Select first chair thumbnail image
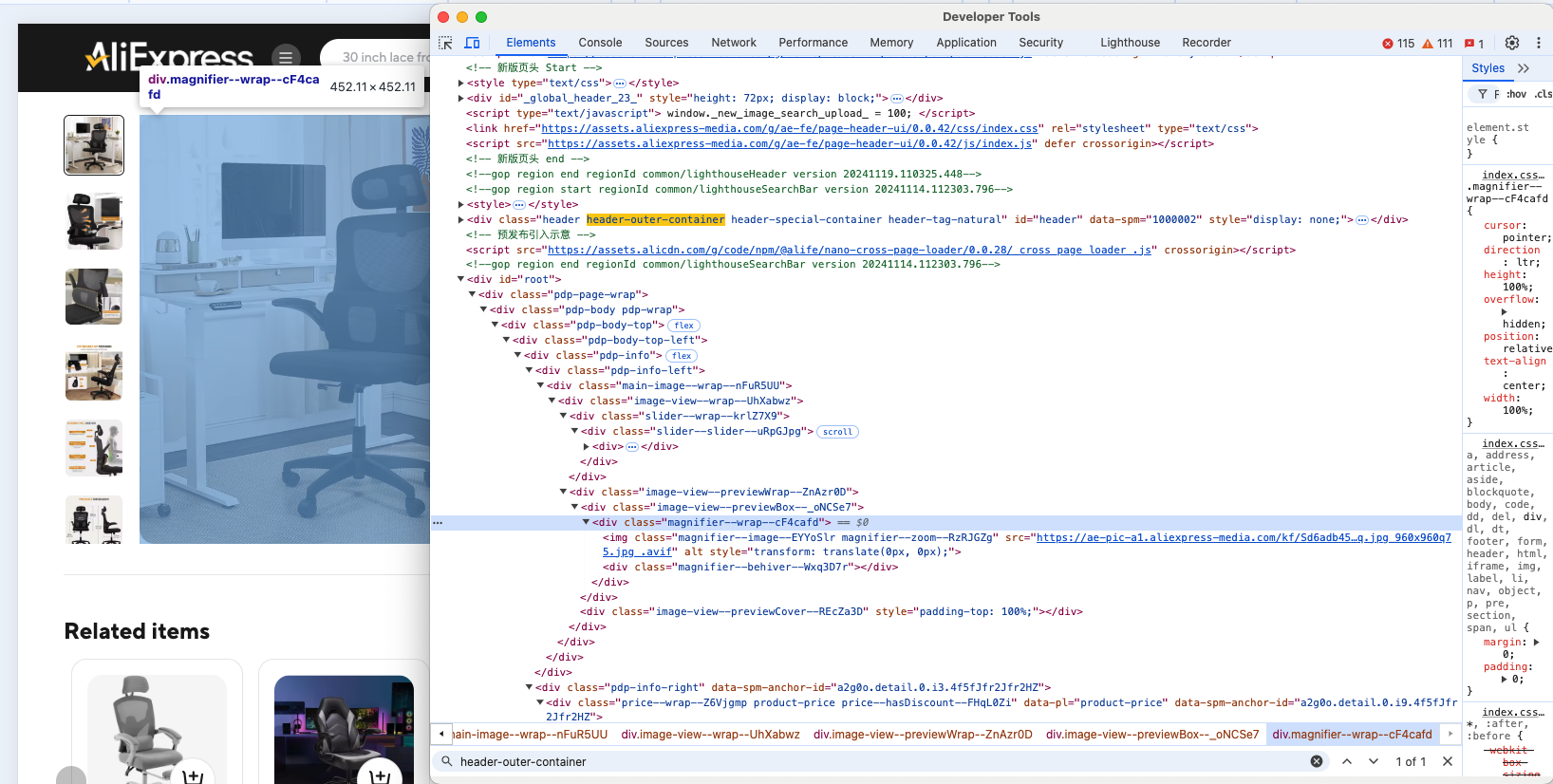The height and width of the screenshot is (784, 1553). pos(94,145)
